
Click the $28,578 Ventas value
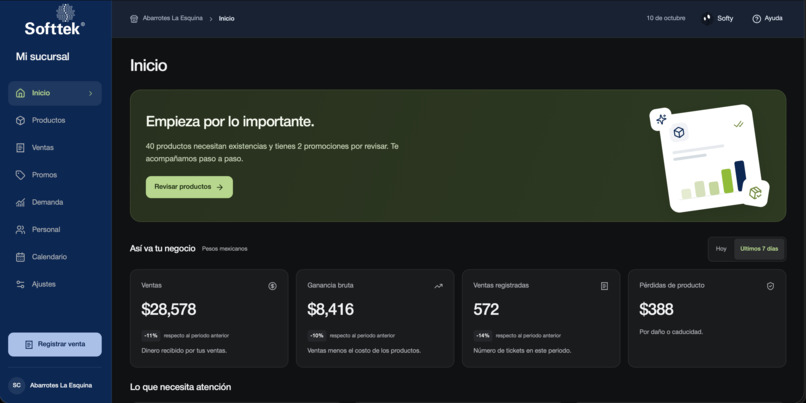(169, 309)
